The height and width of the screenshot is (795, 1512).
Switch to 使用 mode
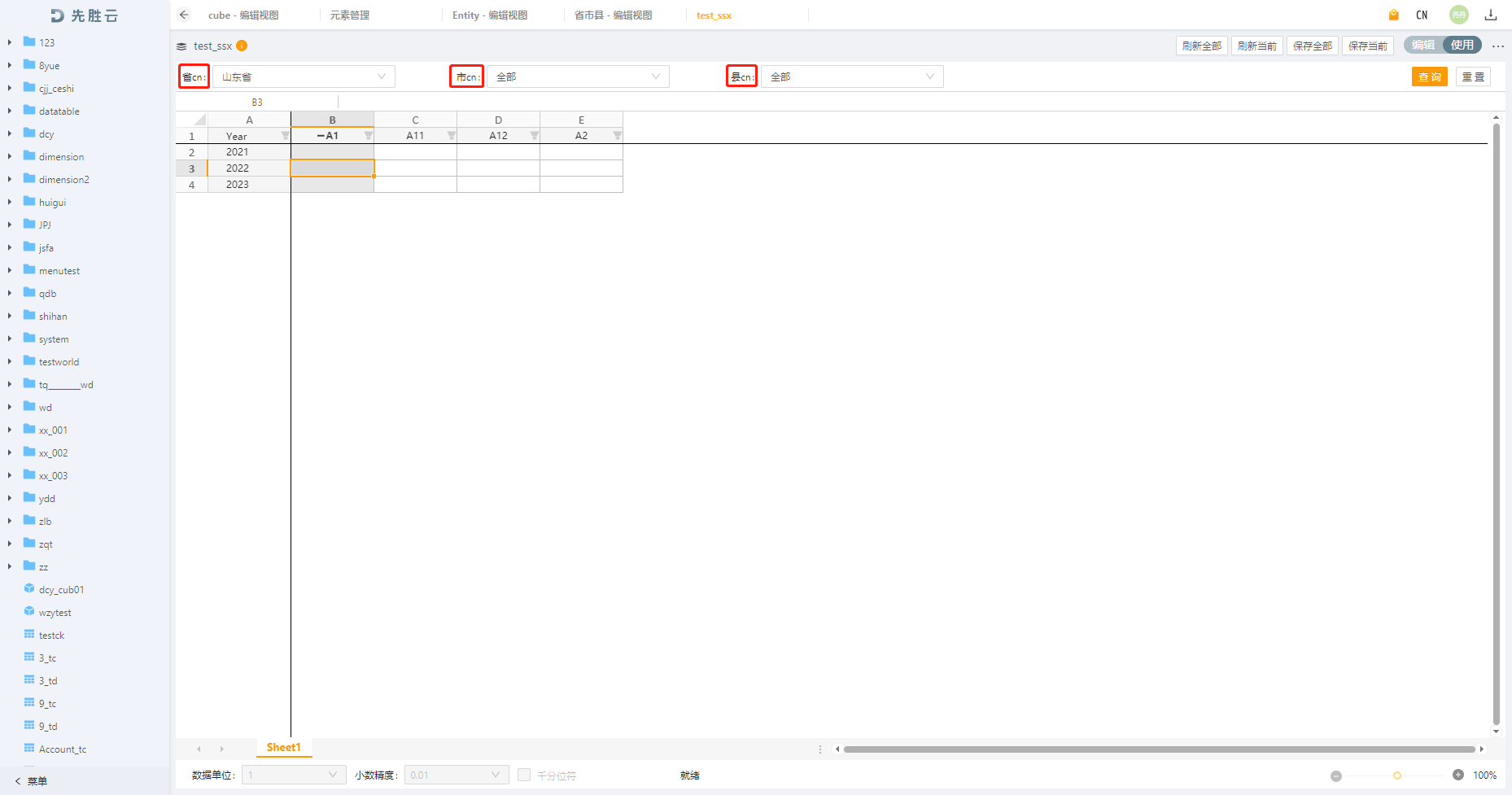click(x=1462, y=46)
